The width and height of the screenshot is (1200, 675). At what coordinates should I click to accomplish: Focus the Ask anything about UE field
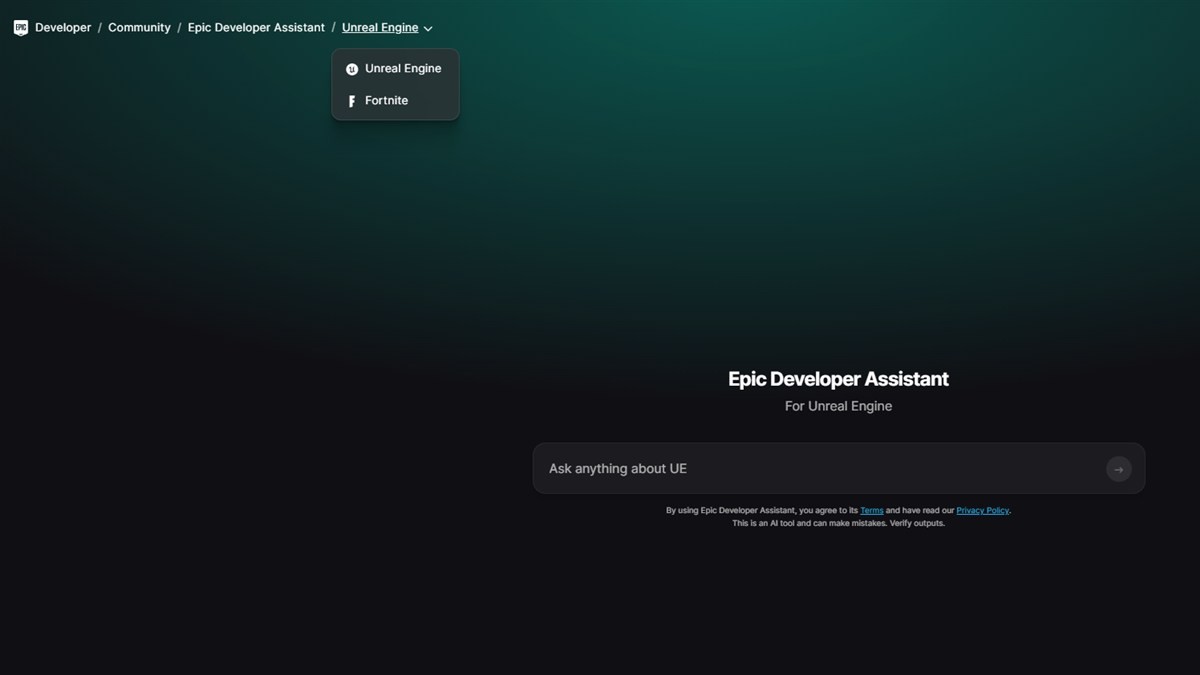tap(838, 468)
